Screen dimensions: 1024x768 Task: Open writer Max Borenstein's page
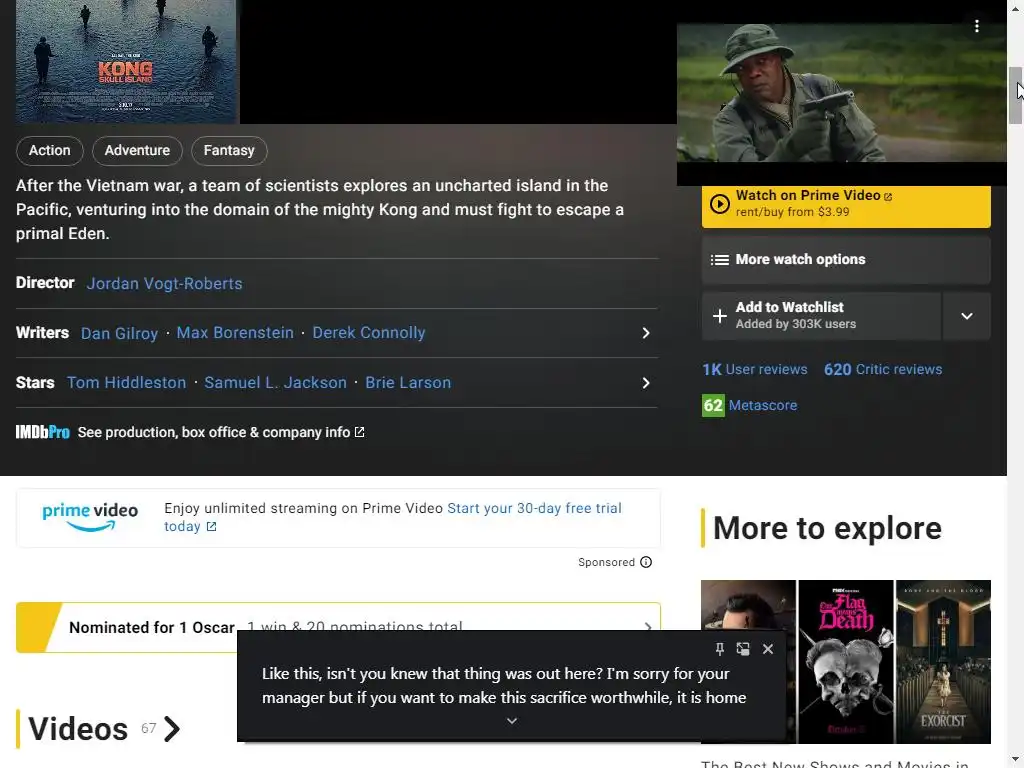[235, 333]
